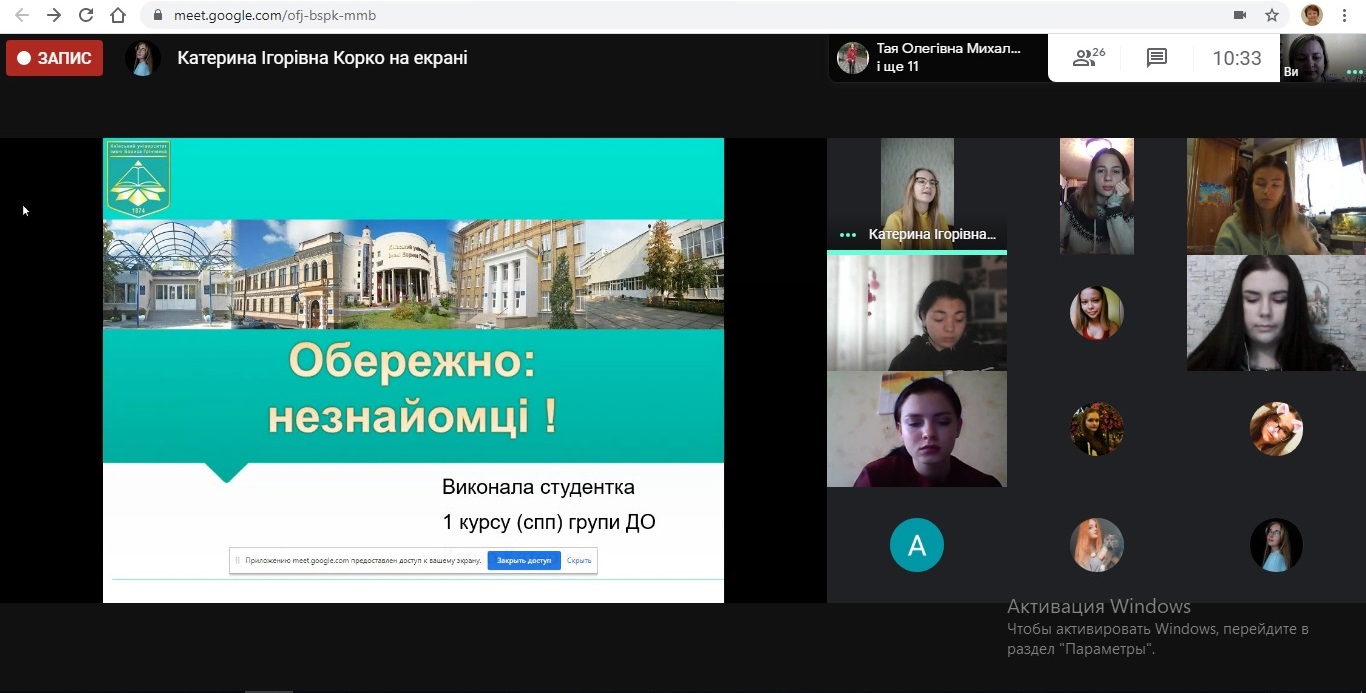This screenshot has height=693, width=1366.
Task: Open Chrome's three-dot menu
Action: (x=1345, y=15)
